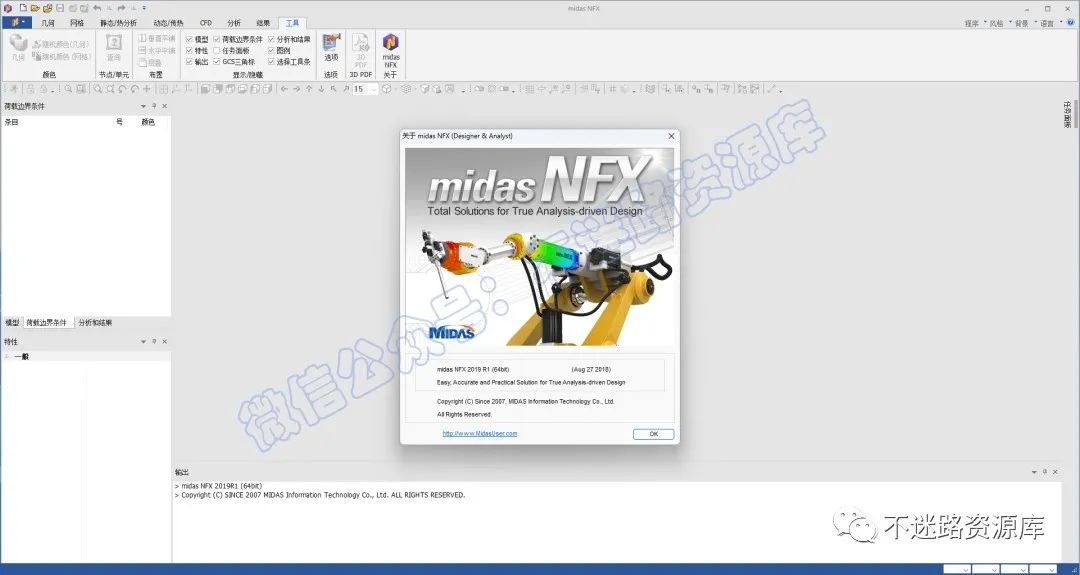Switch to the 几何 ribbon tab
1080x575 pixels.
(x=48, y=23)
